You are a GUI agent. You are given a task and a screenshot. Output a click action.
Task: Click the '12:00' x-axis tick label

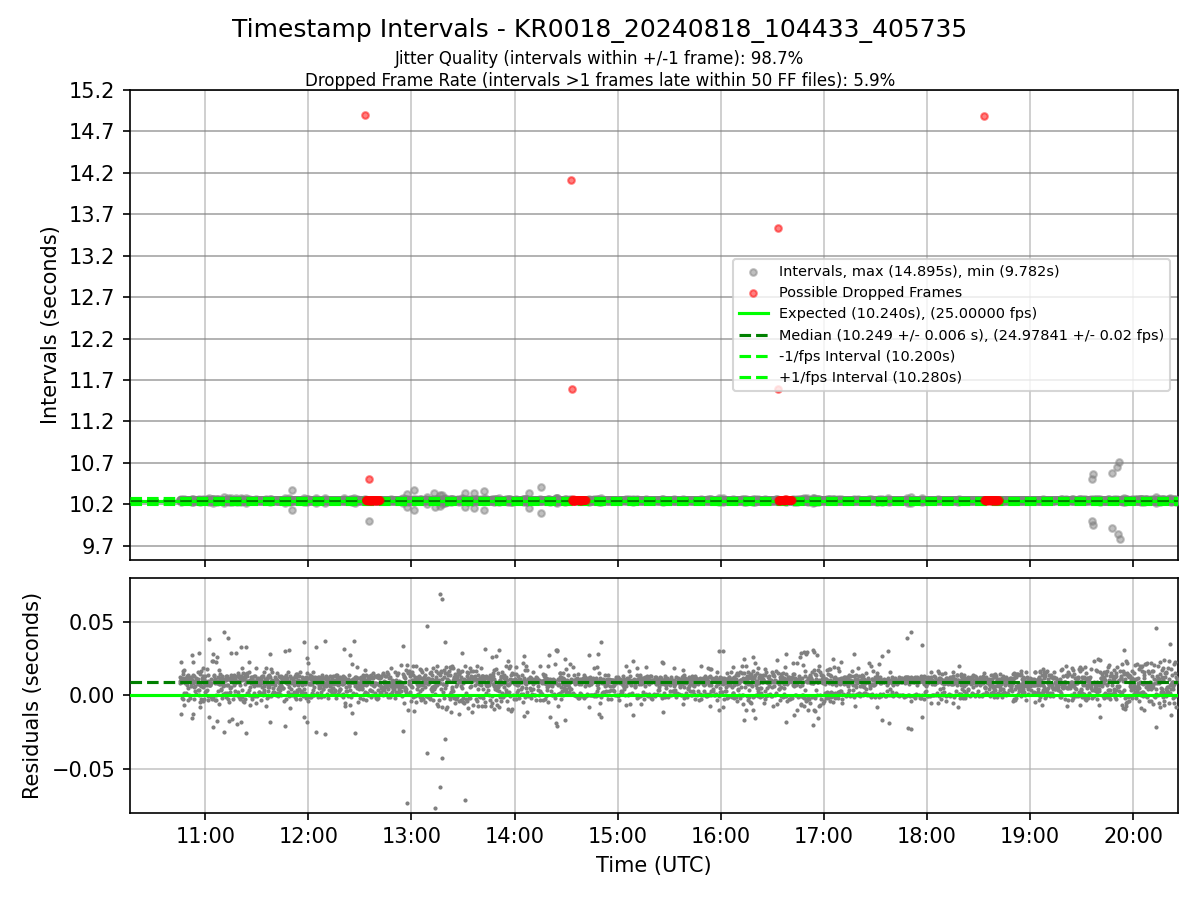tap(308, 837)
